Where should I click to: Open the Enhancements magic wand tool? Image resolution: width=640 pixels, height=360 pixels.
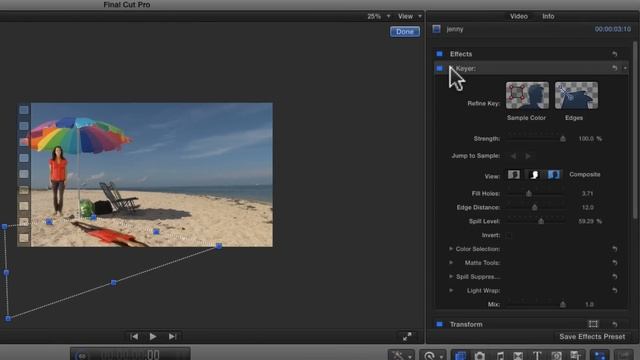point(398,356)
